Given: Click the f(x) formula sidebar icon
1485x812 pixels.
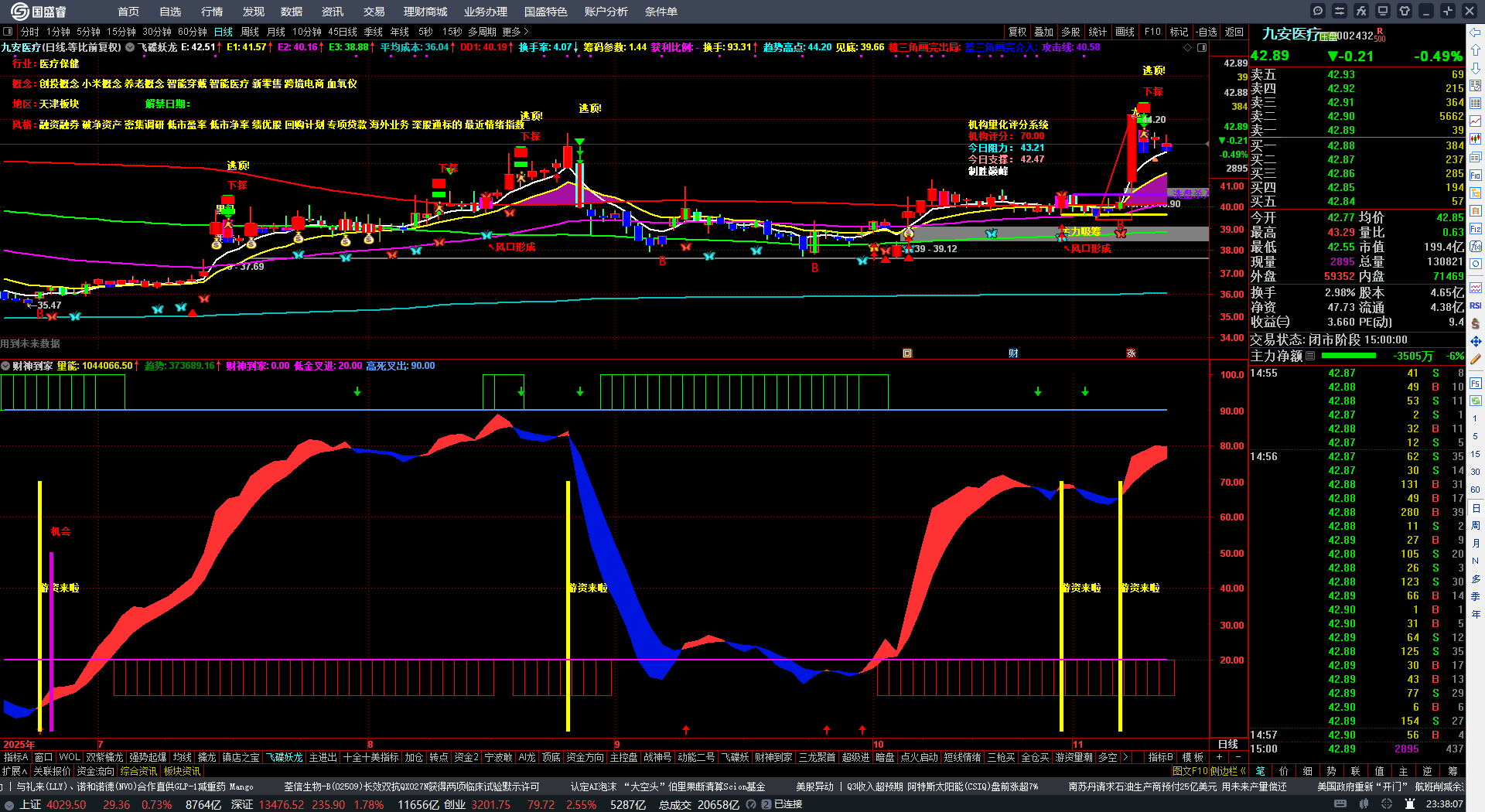Looking at the screenshot, I should coord(1476,246).
